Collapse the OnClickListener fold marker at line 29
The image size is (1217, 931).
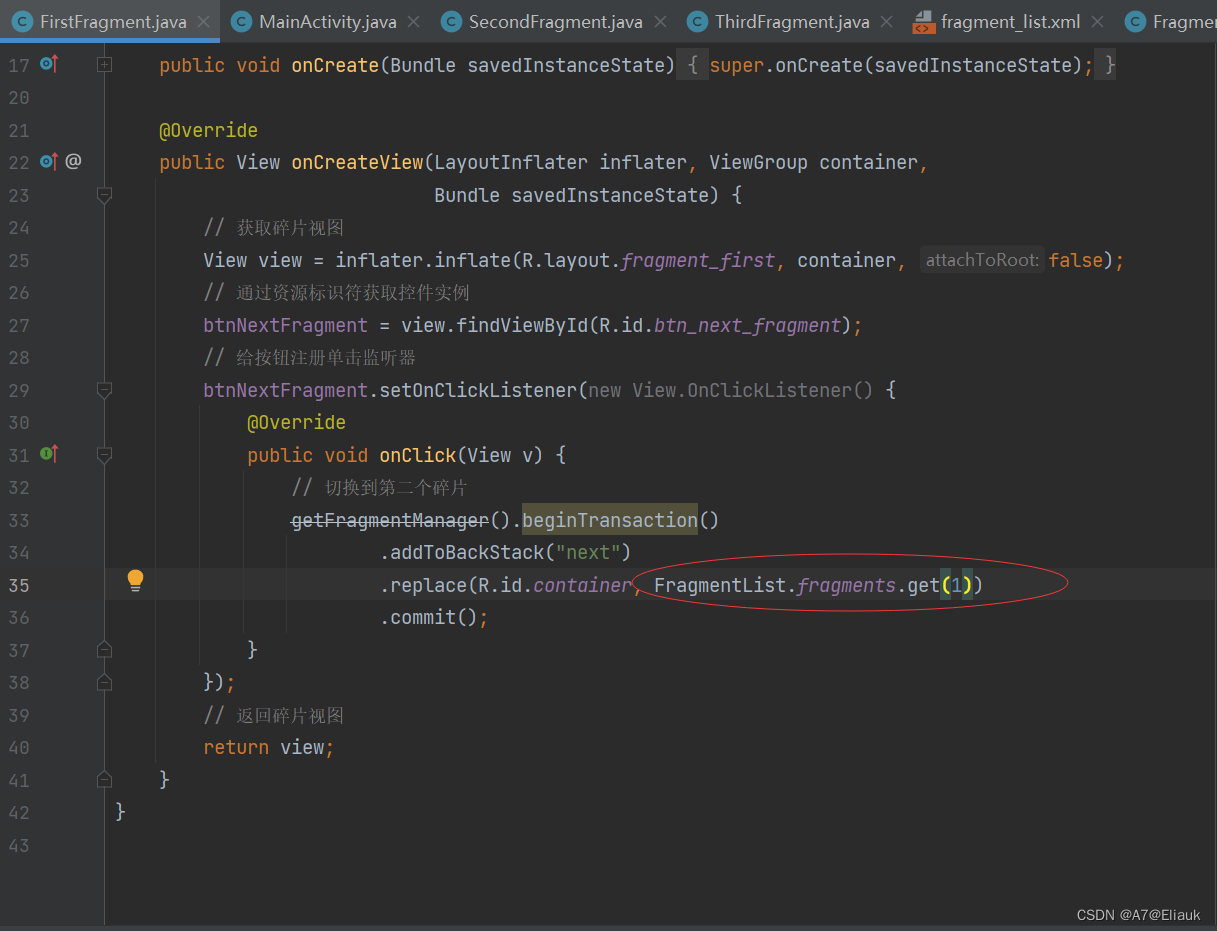pyautogui.click(x=104, y=390)
